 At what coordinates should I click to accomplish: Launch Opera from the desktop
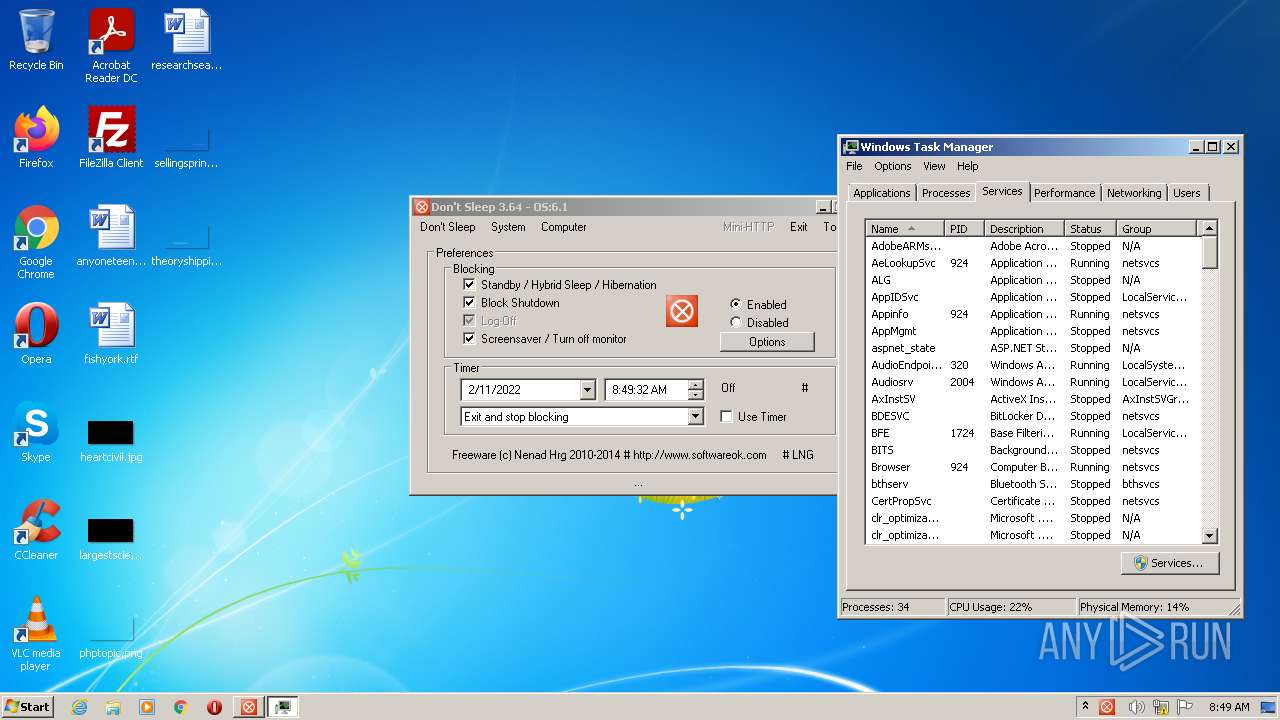pos(36,333)
